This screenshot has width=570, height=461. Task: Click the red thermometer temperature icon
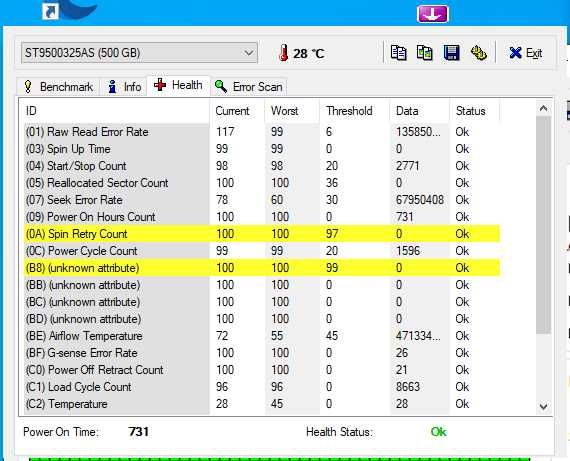click(284, 53)
